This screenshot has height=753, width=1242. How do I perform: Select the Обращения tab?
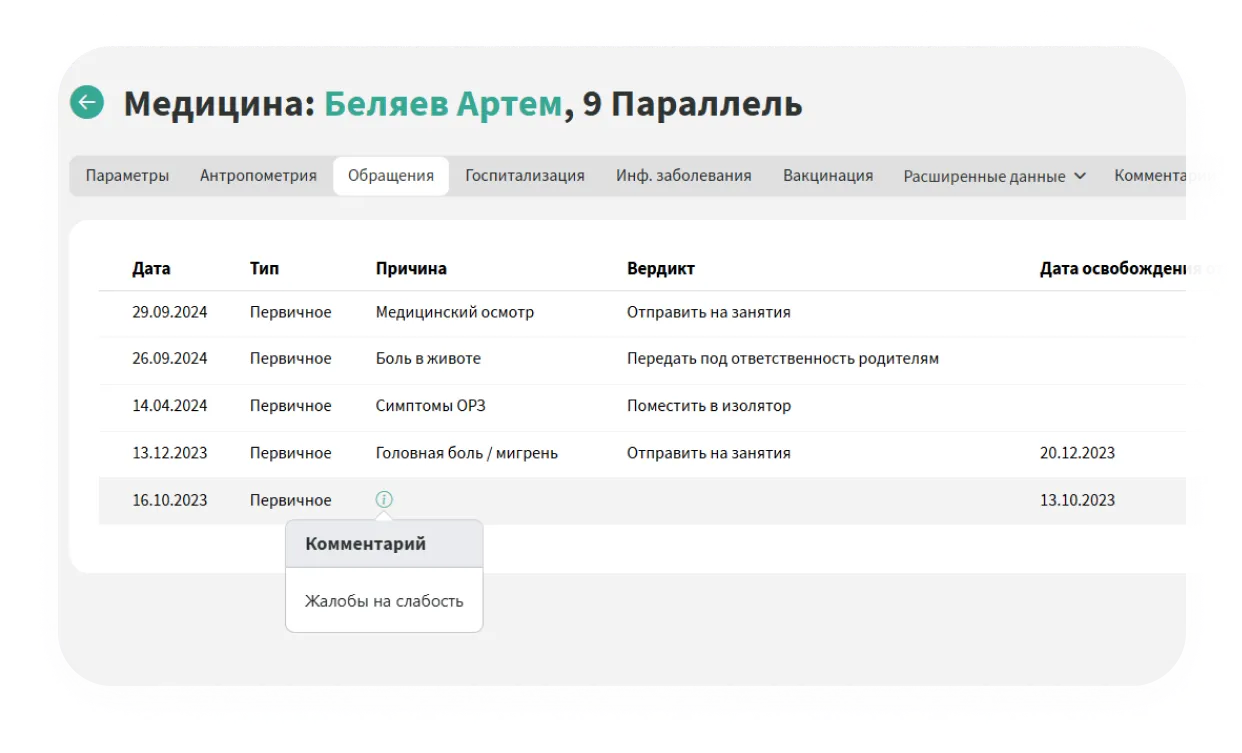[x=391, y=176]
